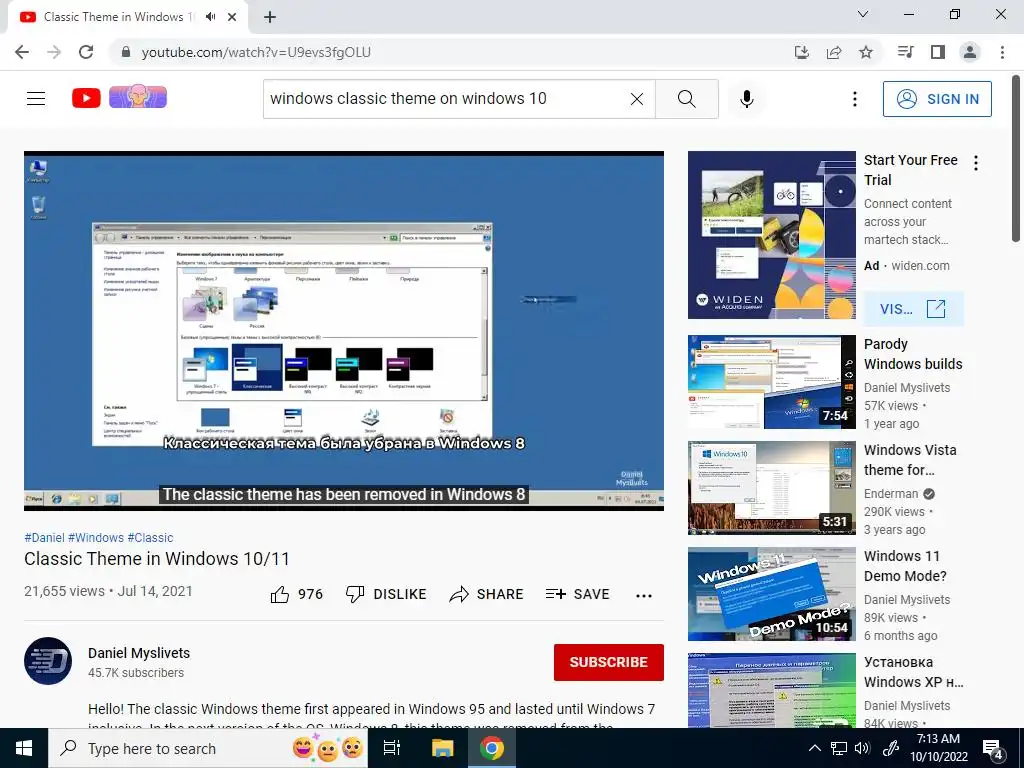Image resolution: width=1024 pixels, height=768 pixels.
Task: Click the page vertical scrollbar
Action: [1016, 160]
